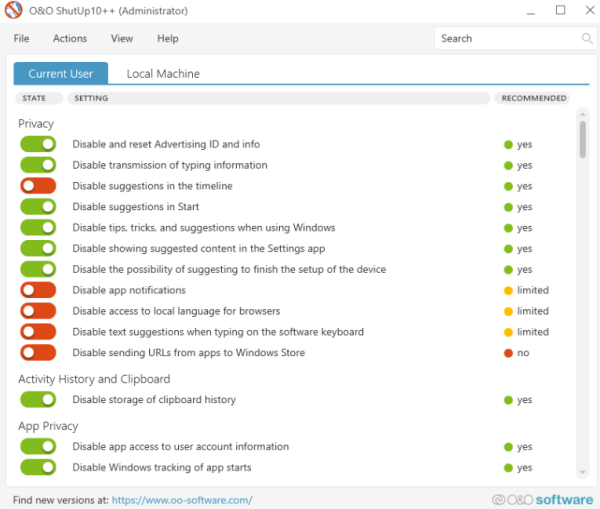Enable software keyboard text suggestions switch
The image size is (600, 509).
point(38,332)
